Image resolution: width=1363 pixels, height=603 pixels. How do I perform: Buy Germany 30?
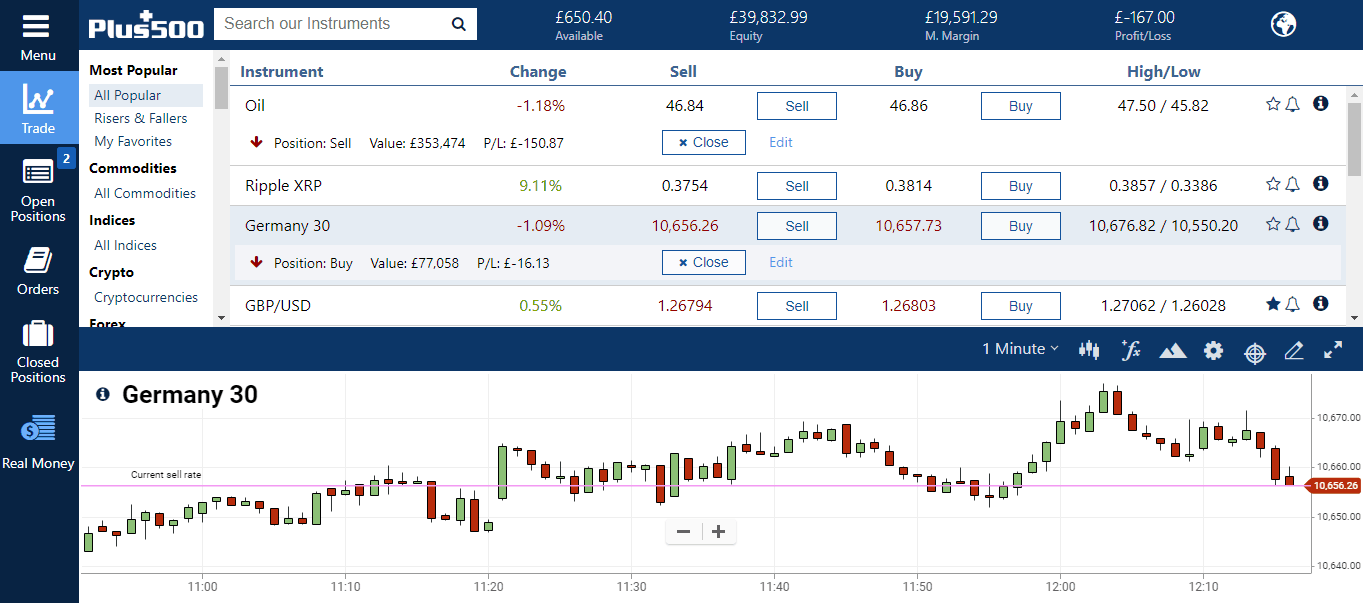tap(1021, 226)
